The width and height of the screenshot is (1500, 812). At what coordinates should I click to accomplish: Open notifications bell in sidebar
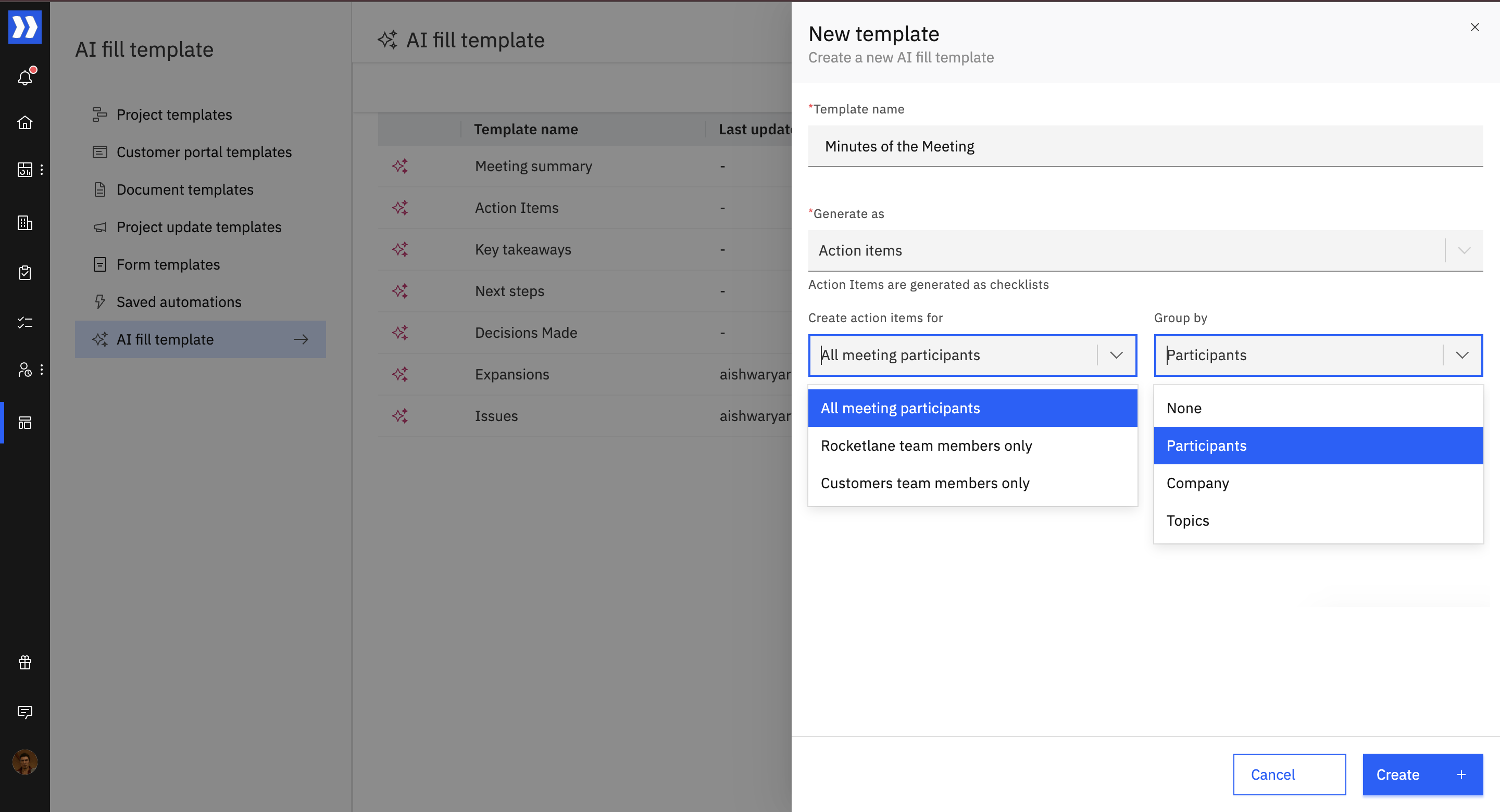coord(25,77)
